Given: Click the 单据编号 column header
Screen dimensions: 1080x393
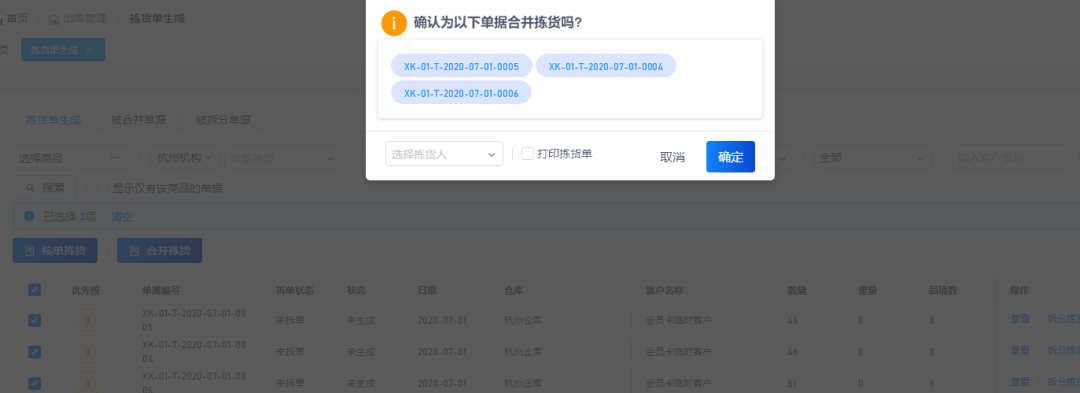Looking at the screenshot, I should tap(161, 290).
